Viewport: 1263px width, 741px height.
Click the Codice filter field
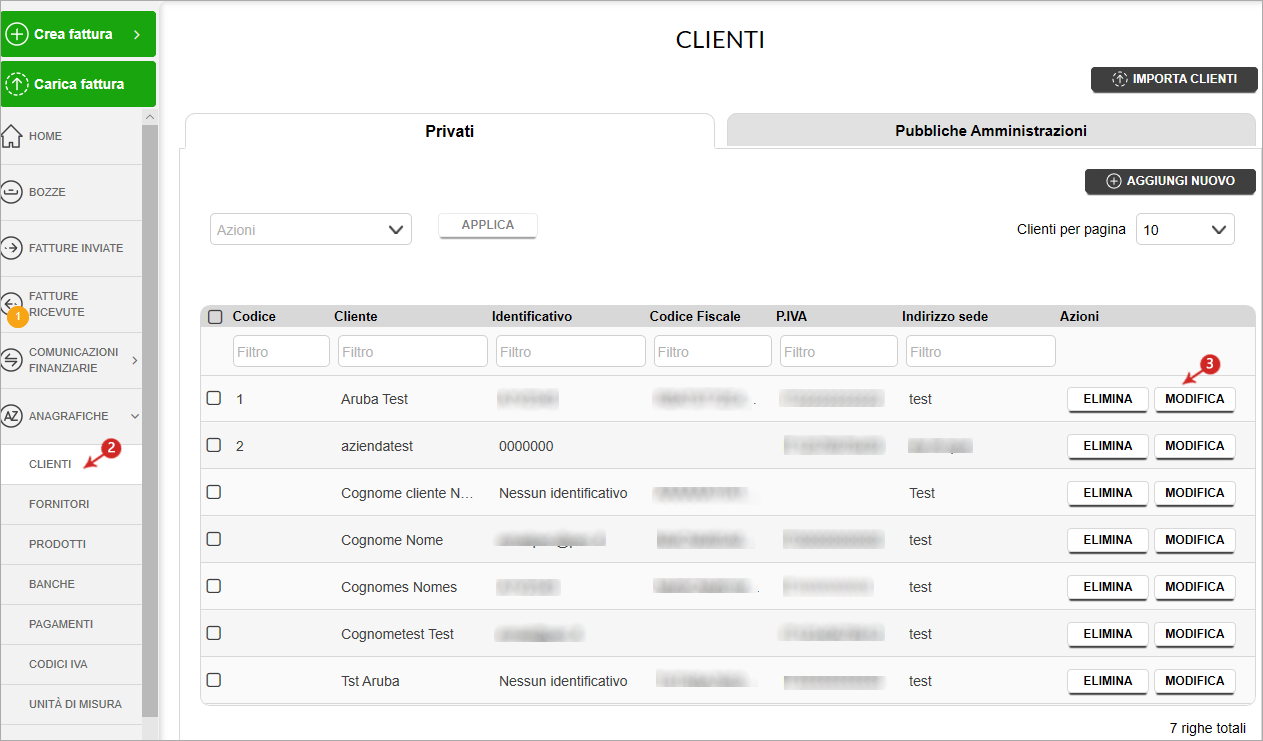coord(281,351)
